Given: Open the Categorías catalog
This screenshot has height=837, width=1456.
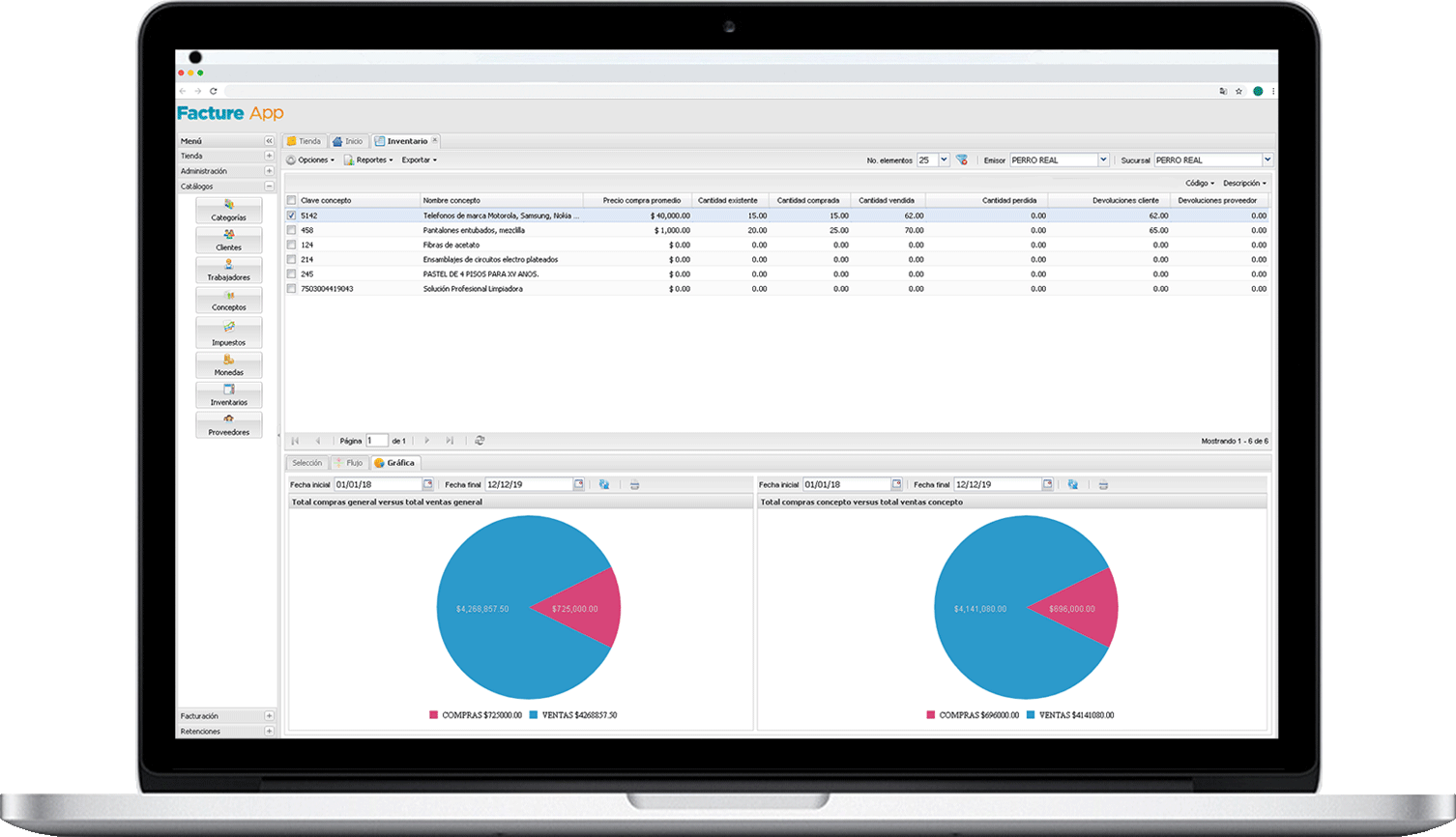Looking at the screenshot, I should pos(229,210).
